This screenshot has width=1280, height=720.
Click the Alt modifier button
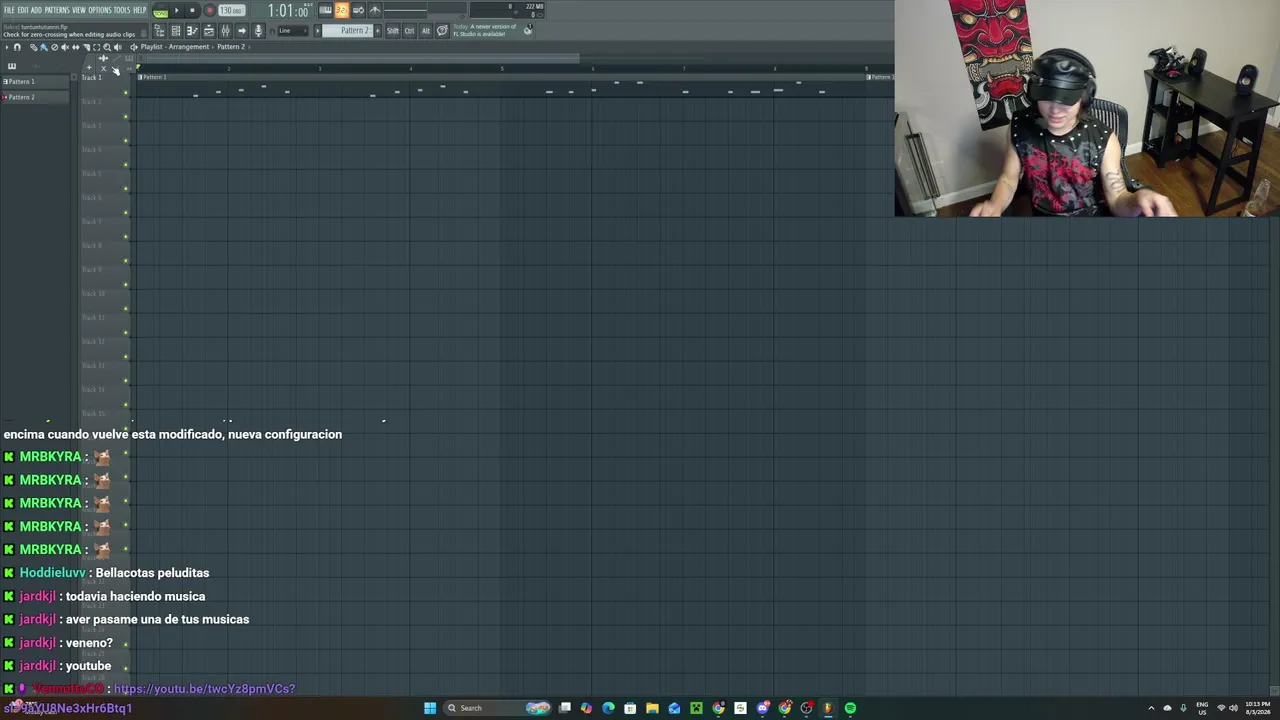click(x=425, y=31)
